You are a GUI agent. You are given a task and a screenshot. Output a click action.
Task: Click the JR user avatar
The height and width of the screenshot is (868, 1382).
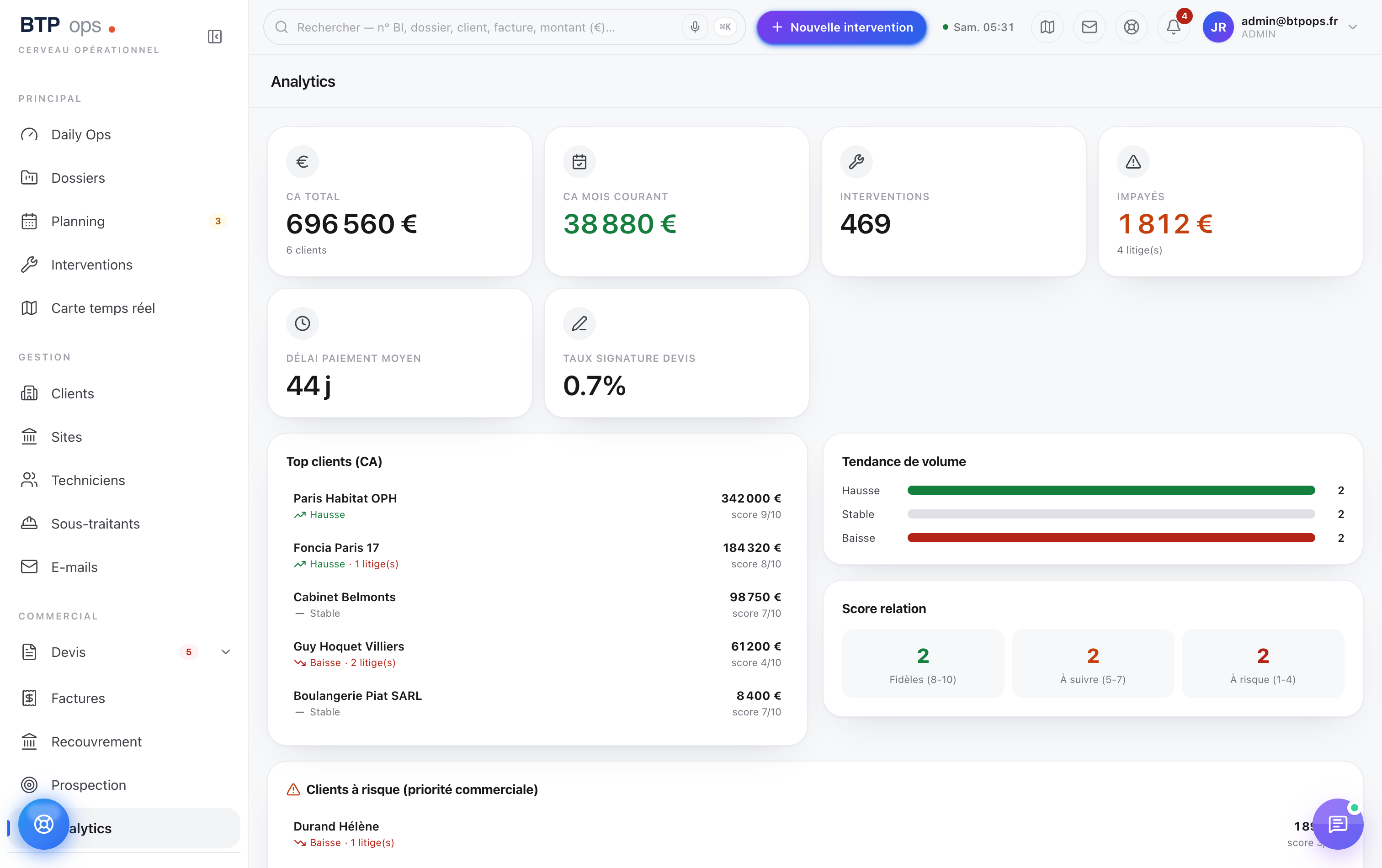tap(1218, 27)
